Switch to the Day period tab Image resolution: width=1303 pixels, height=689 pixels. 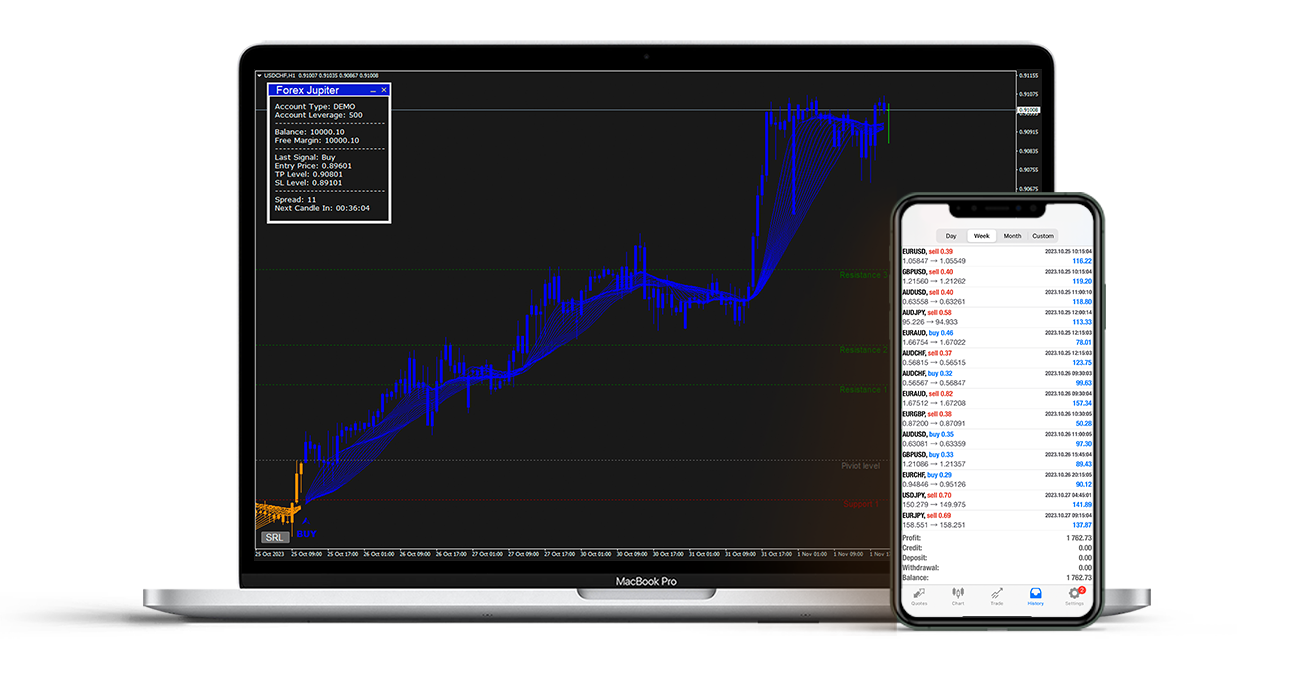[951, 236]
